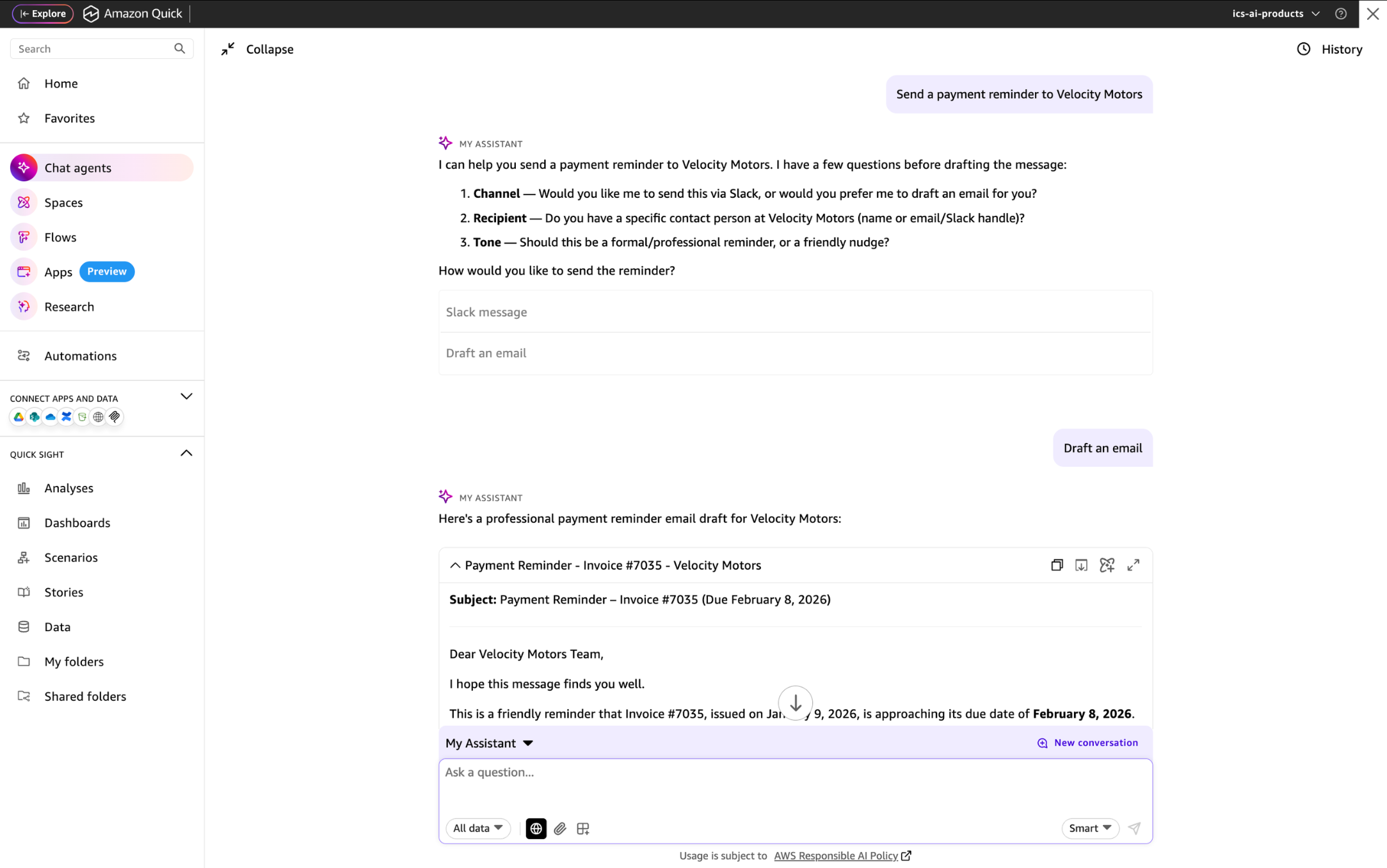The height and width of the screenshot is (868, 1387).
Task: Click the Confluence connector icon
Action: (67, 417)
